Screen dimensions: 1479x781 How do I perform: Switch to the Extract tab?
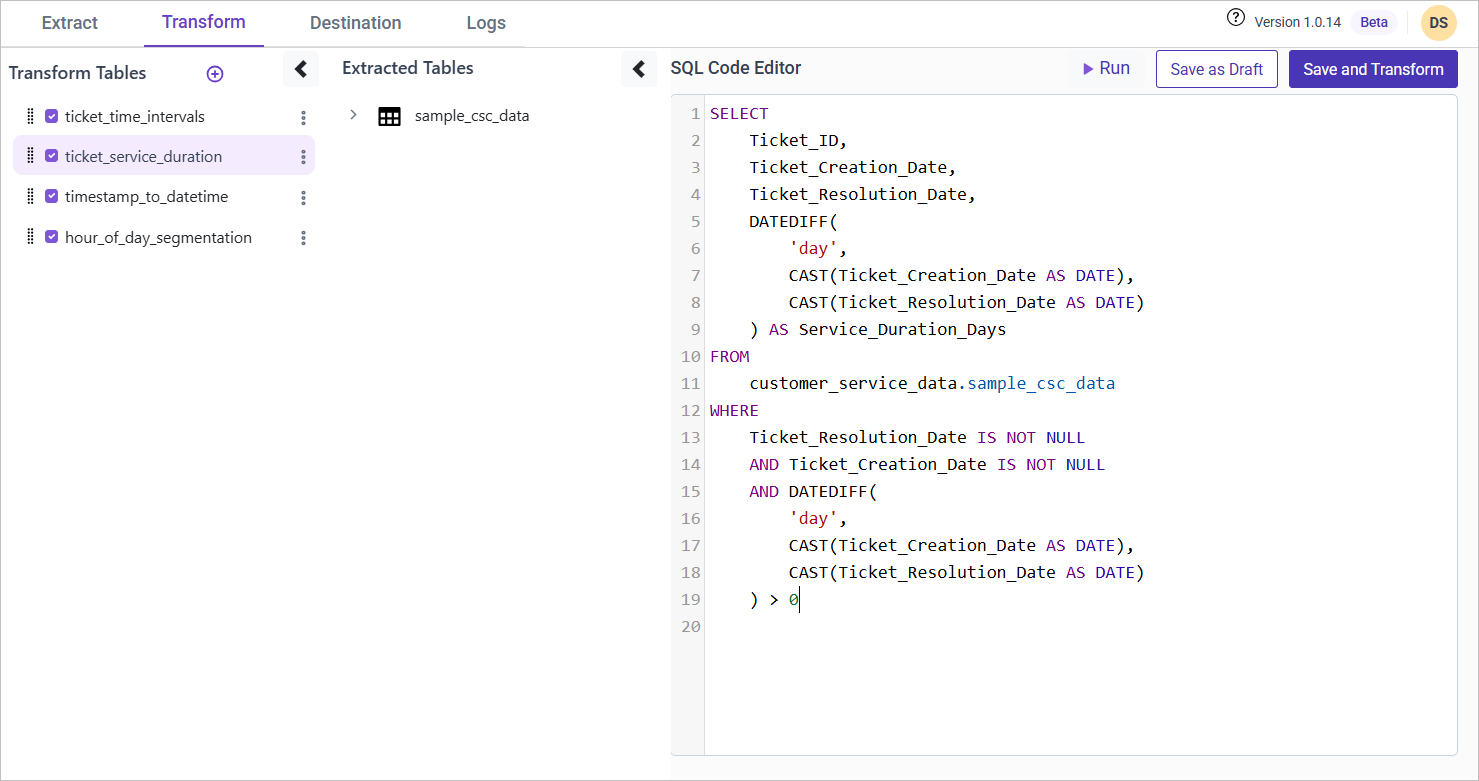pyautogui.click(x=70, y=23)
